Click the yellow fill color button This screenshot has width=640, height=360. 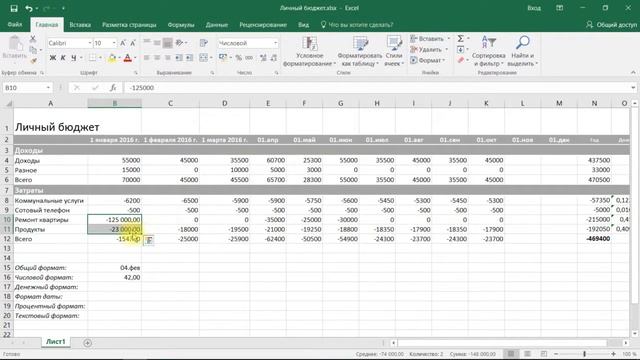coord(111,58)
